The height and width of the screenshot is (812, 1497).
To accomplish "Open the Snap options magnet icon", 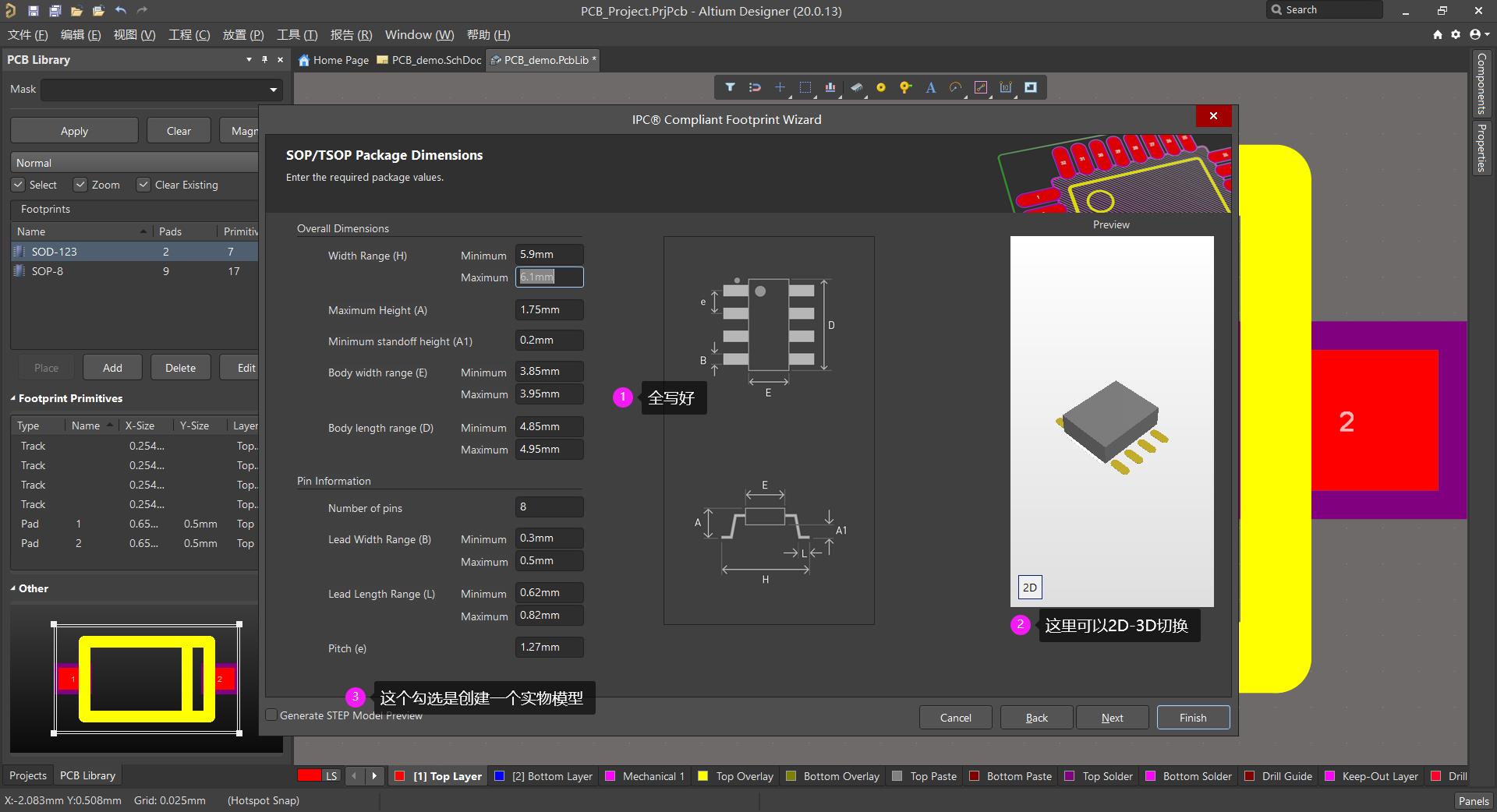I will (x=755, y=87).
